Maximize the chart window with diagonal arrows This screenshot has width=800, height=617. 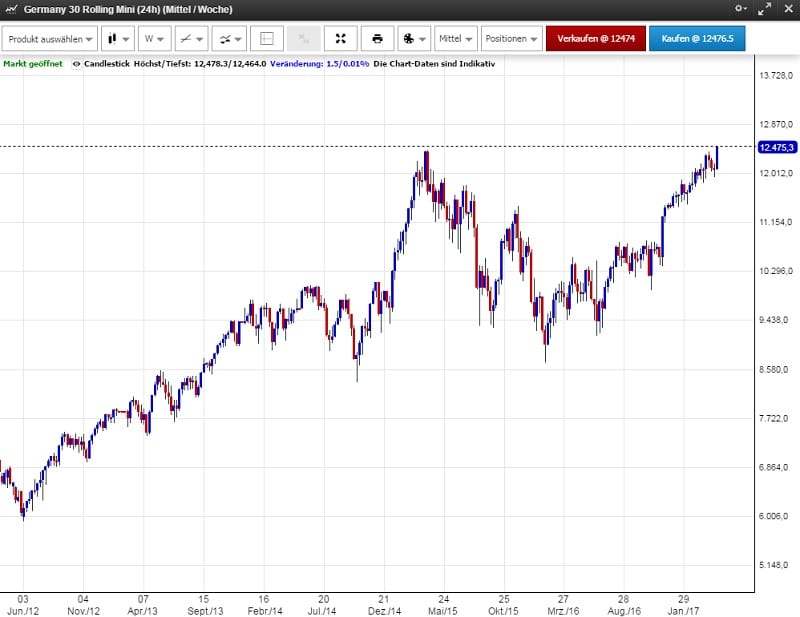tap(765, 9)
